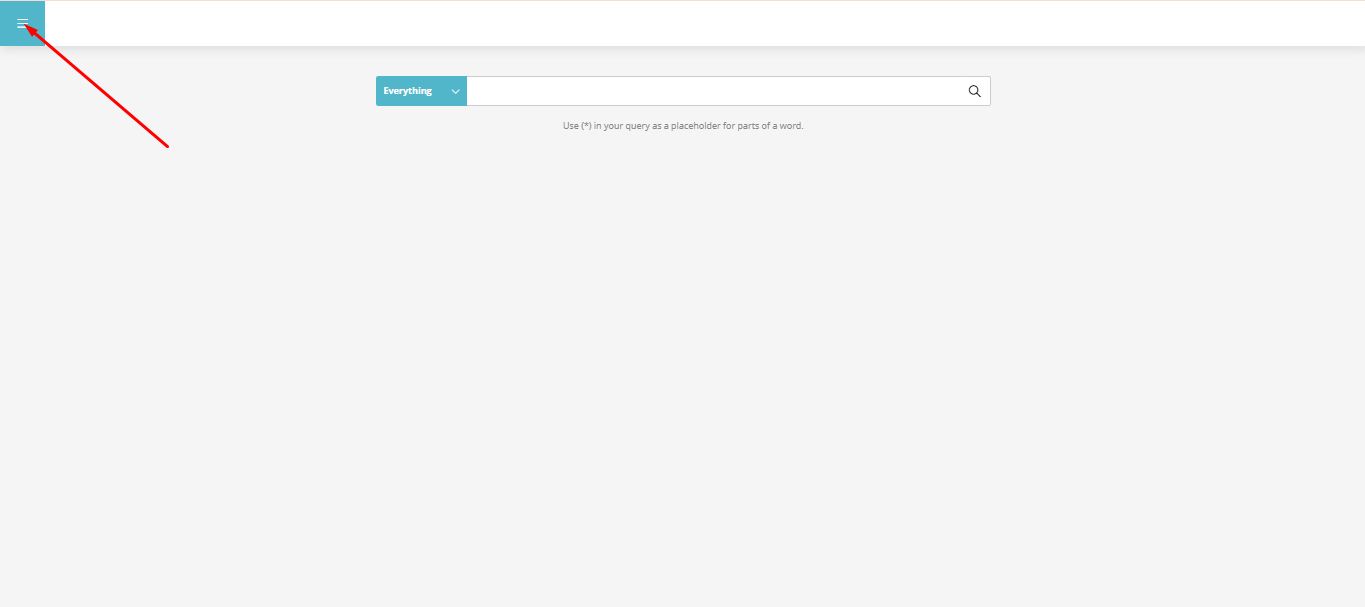
Task: Click the Everything label in search bar
Action: point(408,91)
